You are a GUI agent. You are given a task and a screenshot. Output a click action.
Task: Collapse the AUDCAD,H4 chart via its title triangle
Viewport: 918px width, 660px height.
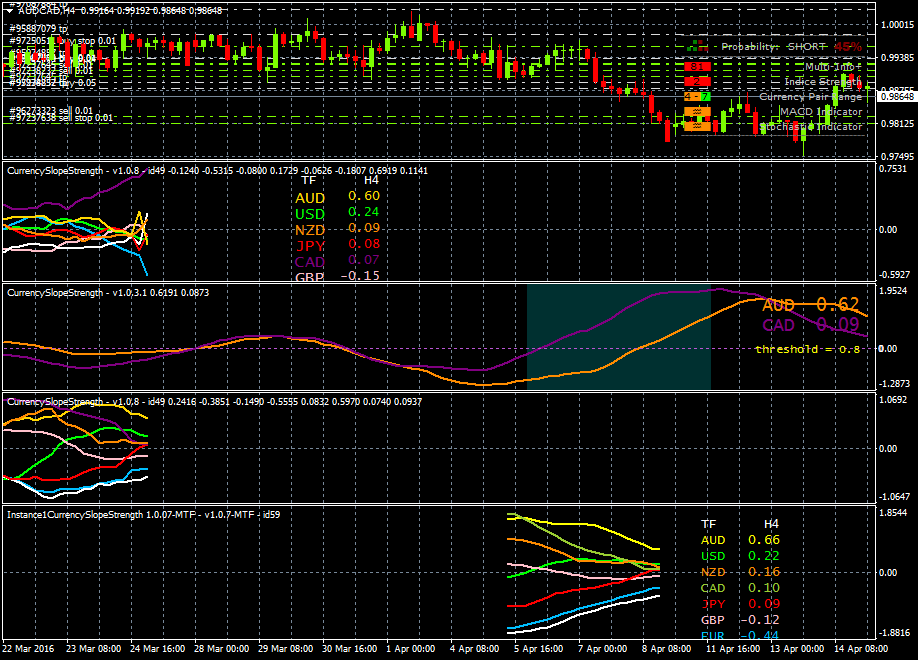pyautogui.click(x=9, y=12)
